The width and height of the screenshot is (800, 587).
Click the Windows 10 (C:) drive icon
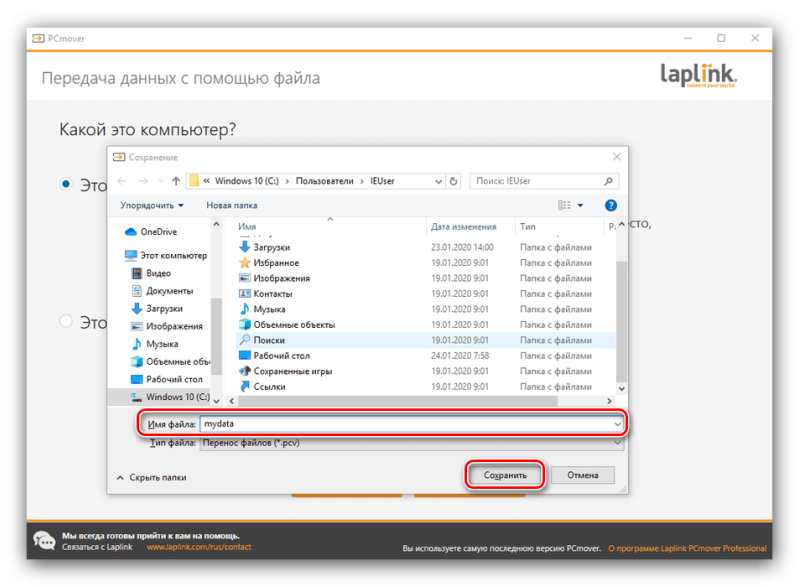(x=136, y=397)
